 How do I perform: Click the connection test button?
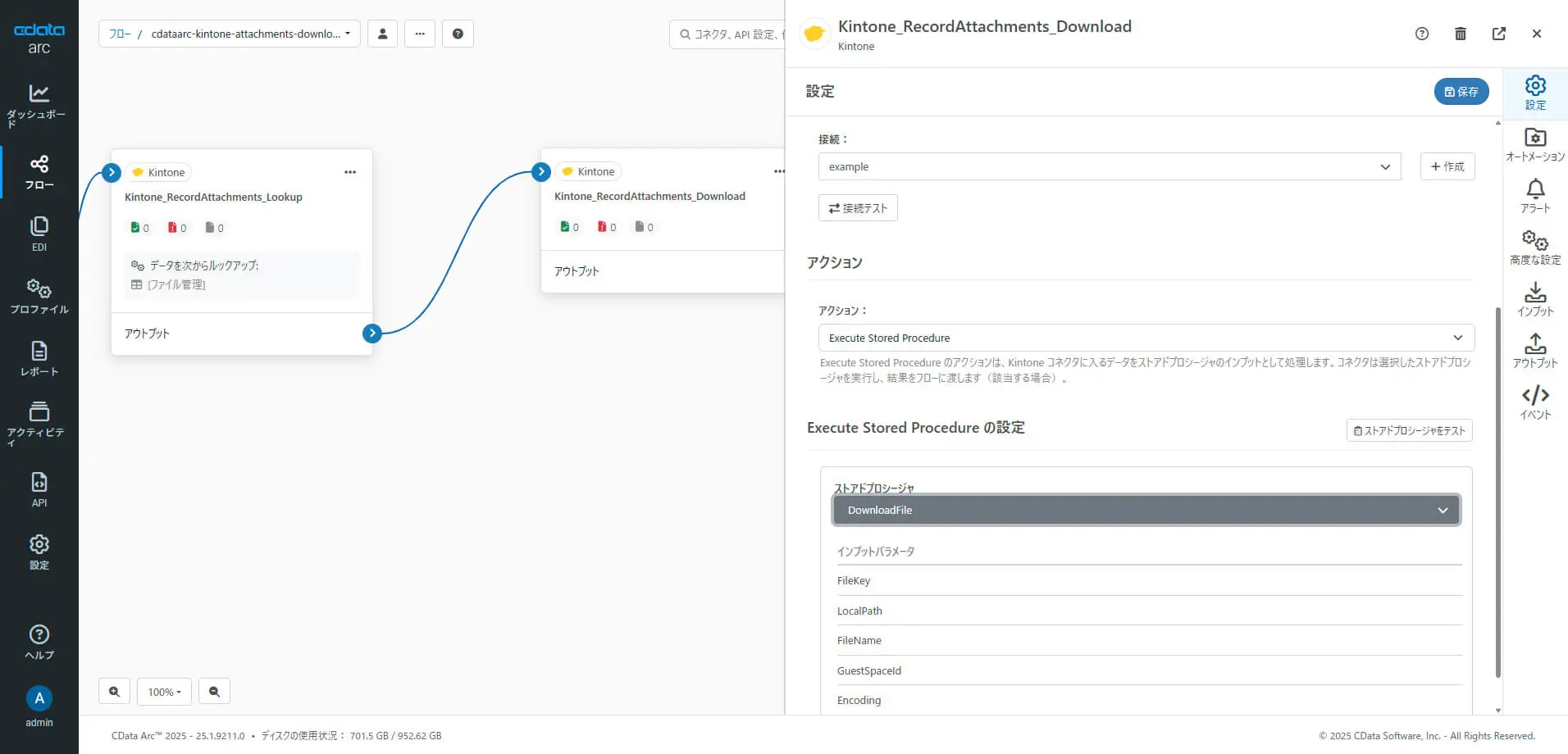[x=858, y=208]
